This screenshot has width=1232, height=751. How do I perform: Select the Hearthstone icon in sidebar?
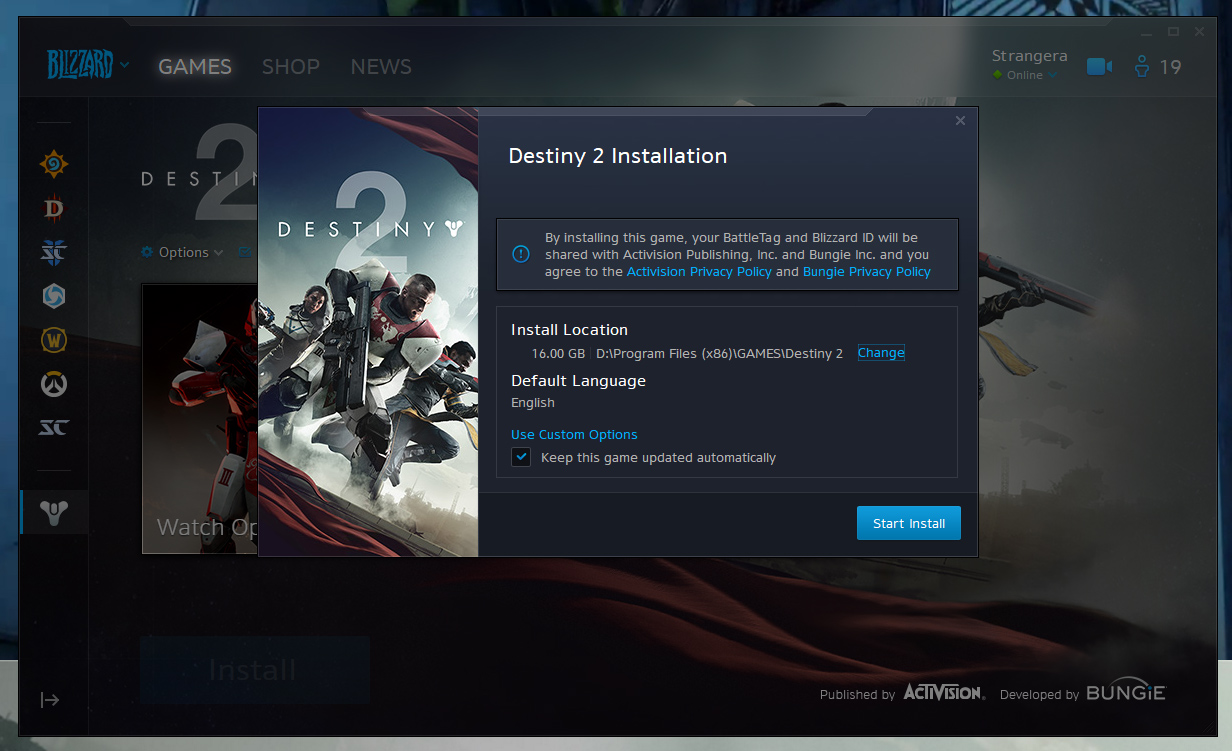[54, 164]
